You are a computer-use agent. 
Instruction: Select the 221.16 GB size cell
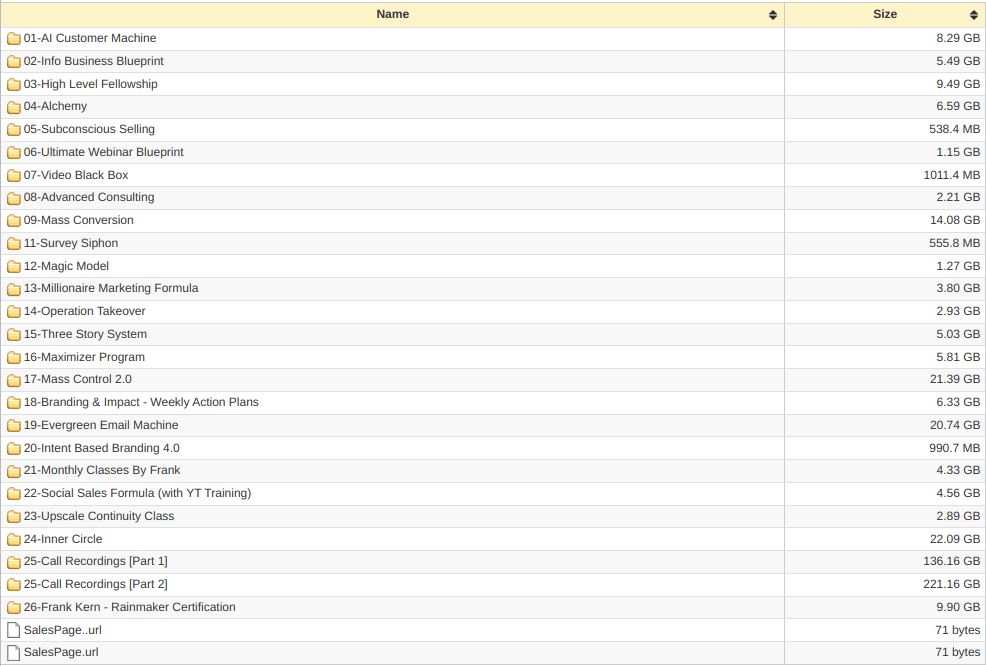pos(951,584)
